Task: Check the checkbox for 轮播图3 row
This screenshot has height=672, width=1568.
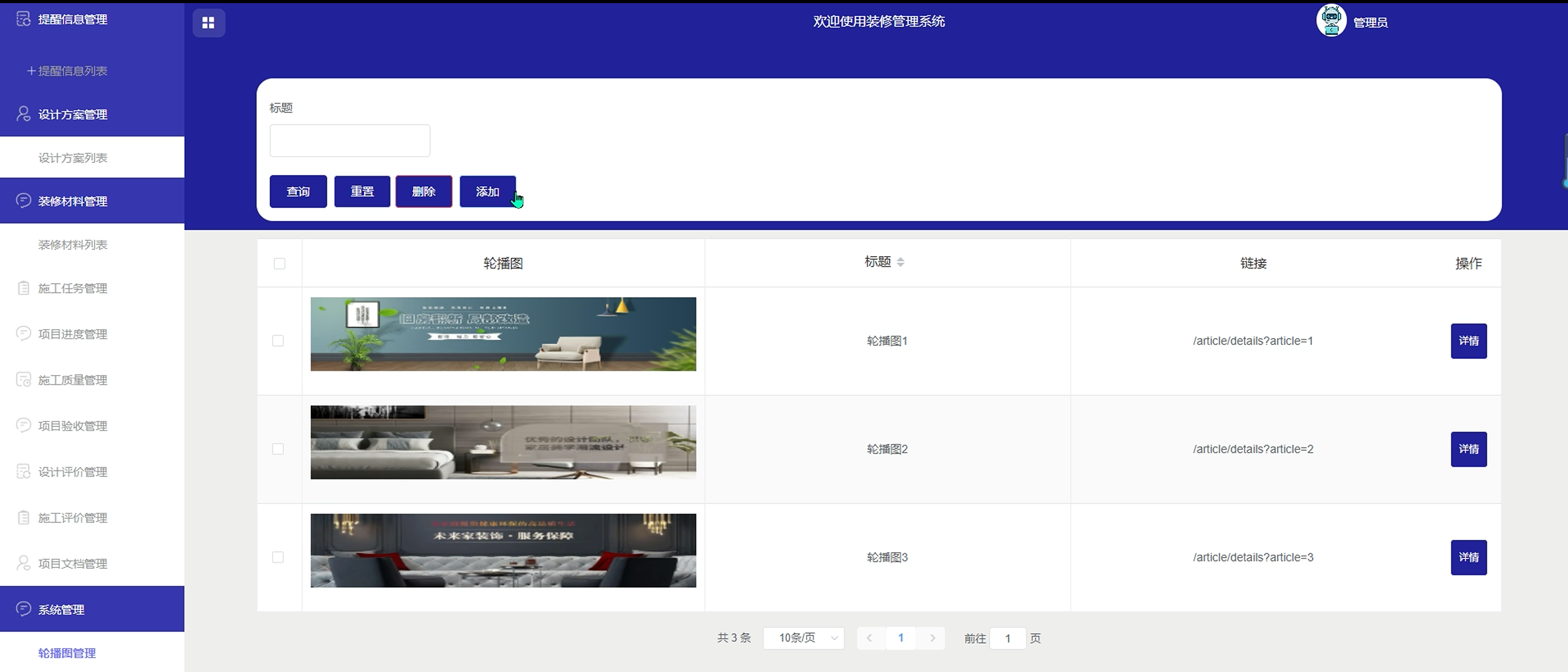Action: tap(278, 557)
